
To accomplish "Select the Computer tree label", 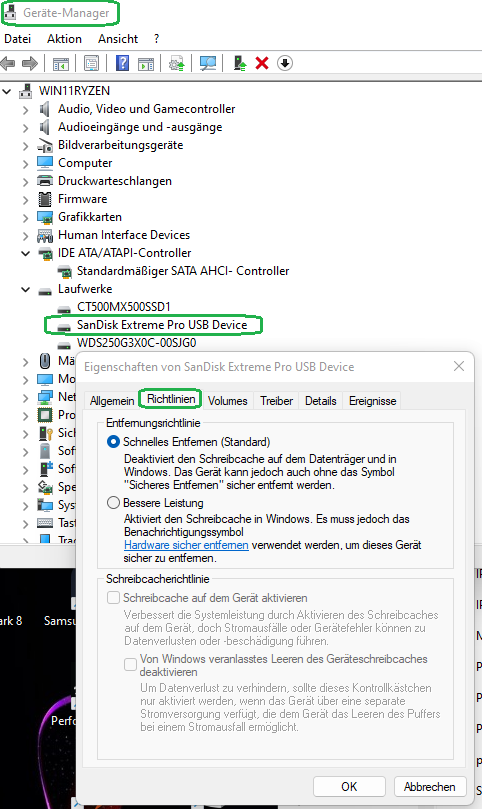I will [x=85, y=163].
